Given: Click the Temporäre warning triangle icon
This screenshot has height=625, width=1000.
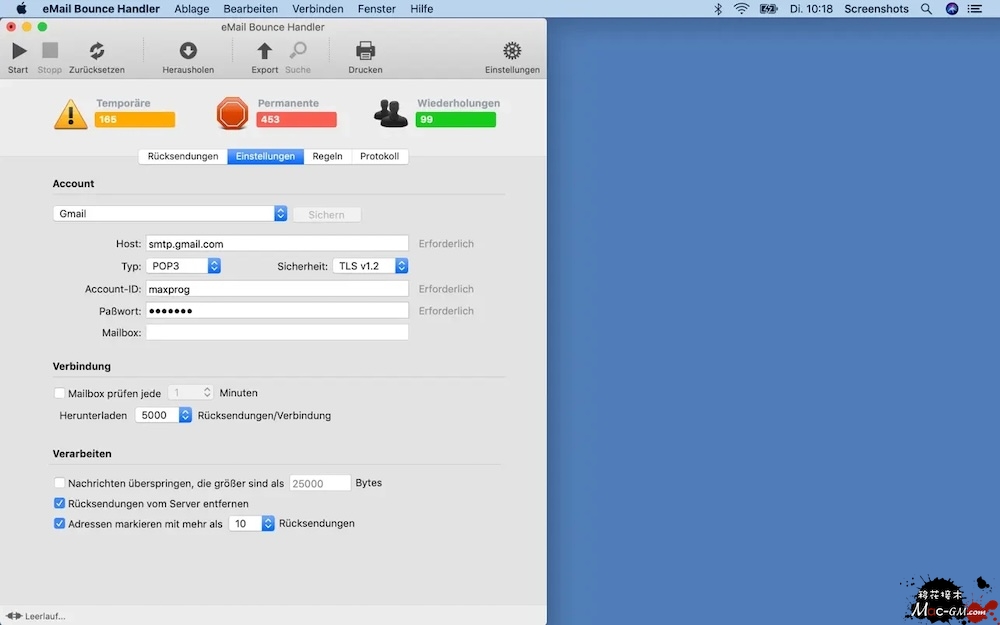Looking at the screenshot, I should pos(71,114).
